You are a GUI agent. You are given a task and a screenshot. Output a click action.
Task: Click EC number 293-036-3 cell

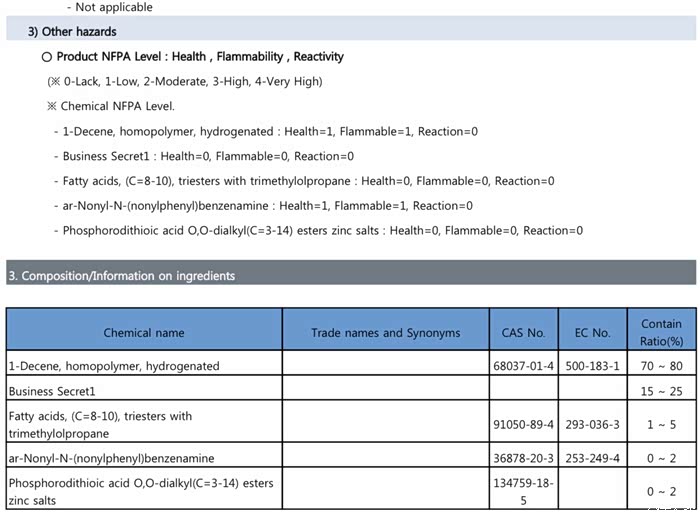(x=594, y=425)
